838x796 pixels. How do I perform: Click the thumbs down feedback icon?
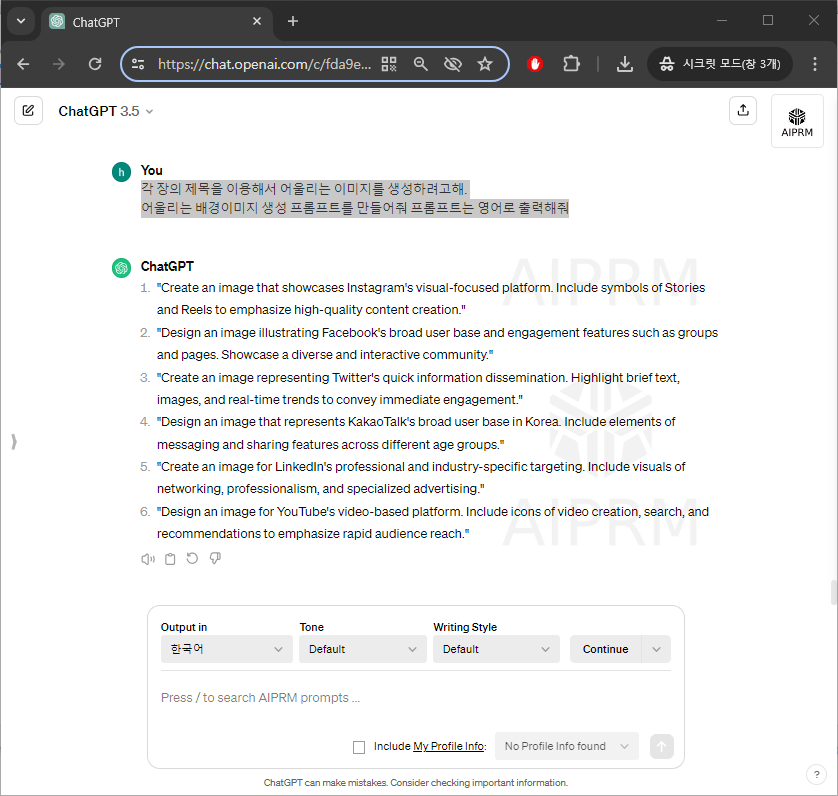tap(215, 559)
